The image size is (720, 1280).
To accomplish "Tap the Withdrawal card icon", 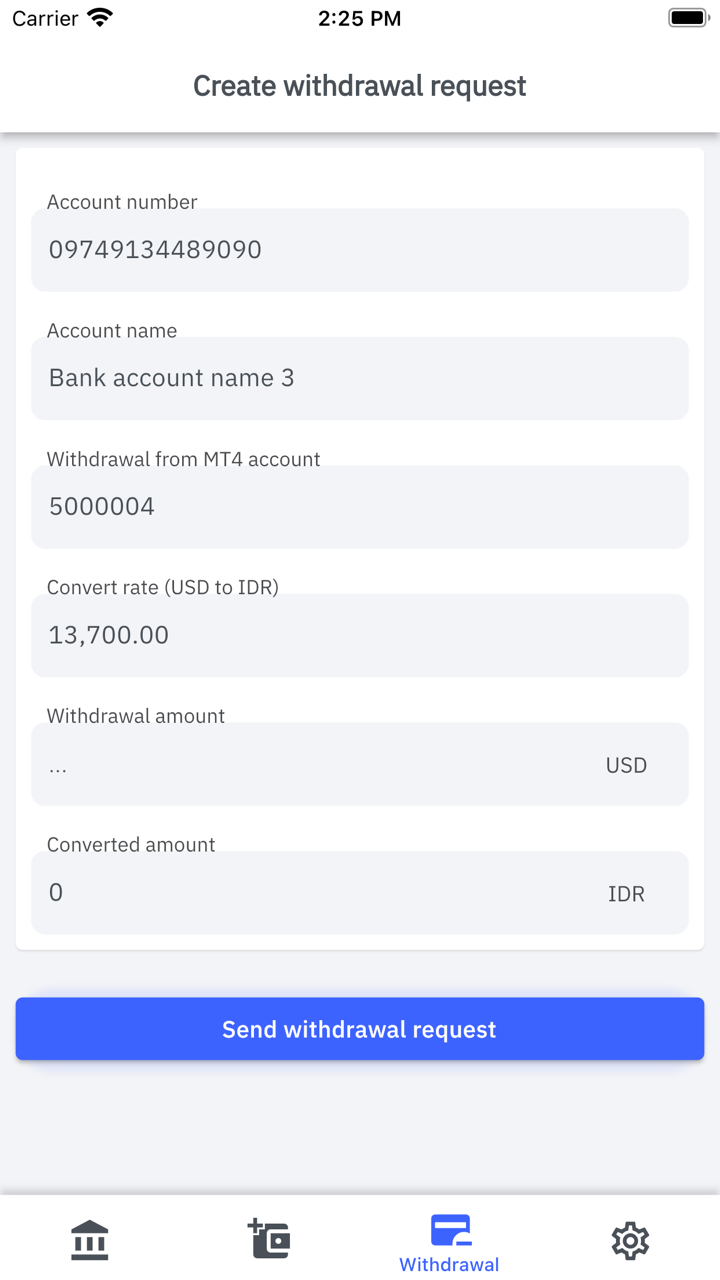I will tap(450, 1230).
